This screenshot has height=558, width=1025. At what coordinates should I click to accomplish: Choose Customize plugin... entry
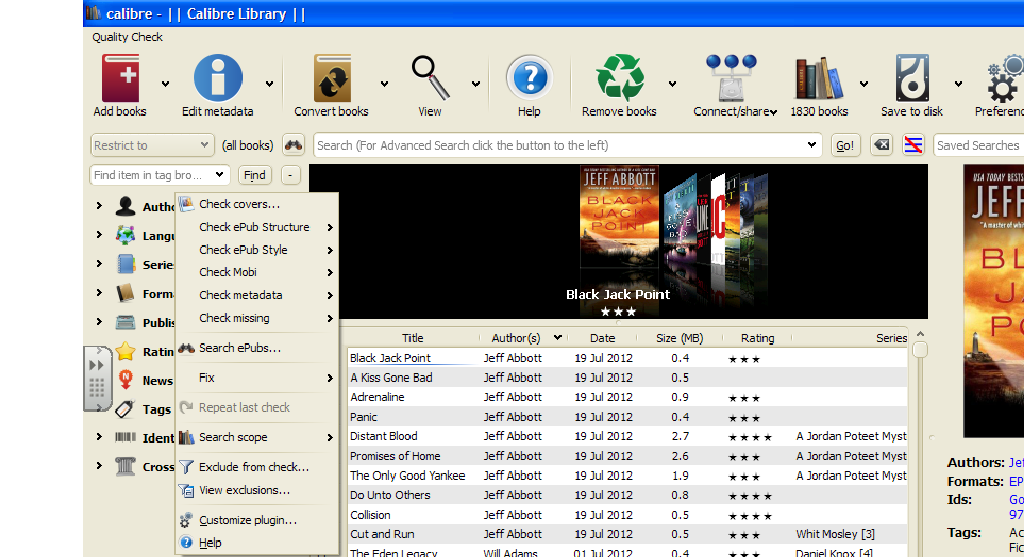[257, 520]
